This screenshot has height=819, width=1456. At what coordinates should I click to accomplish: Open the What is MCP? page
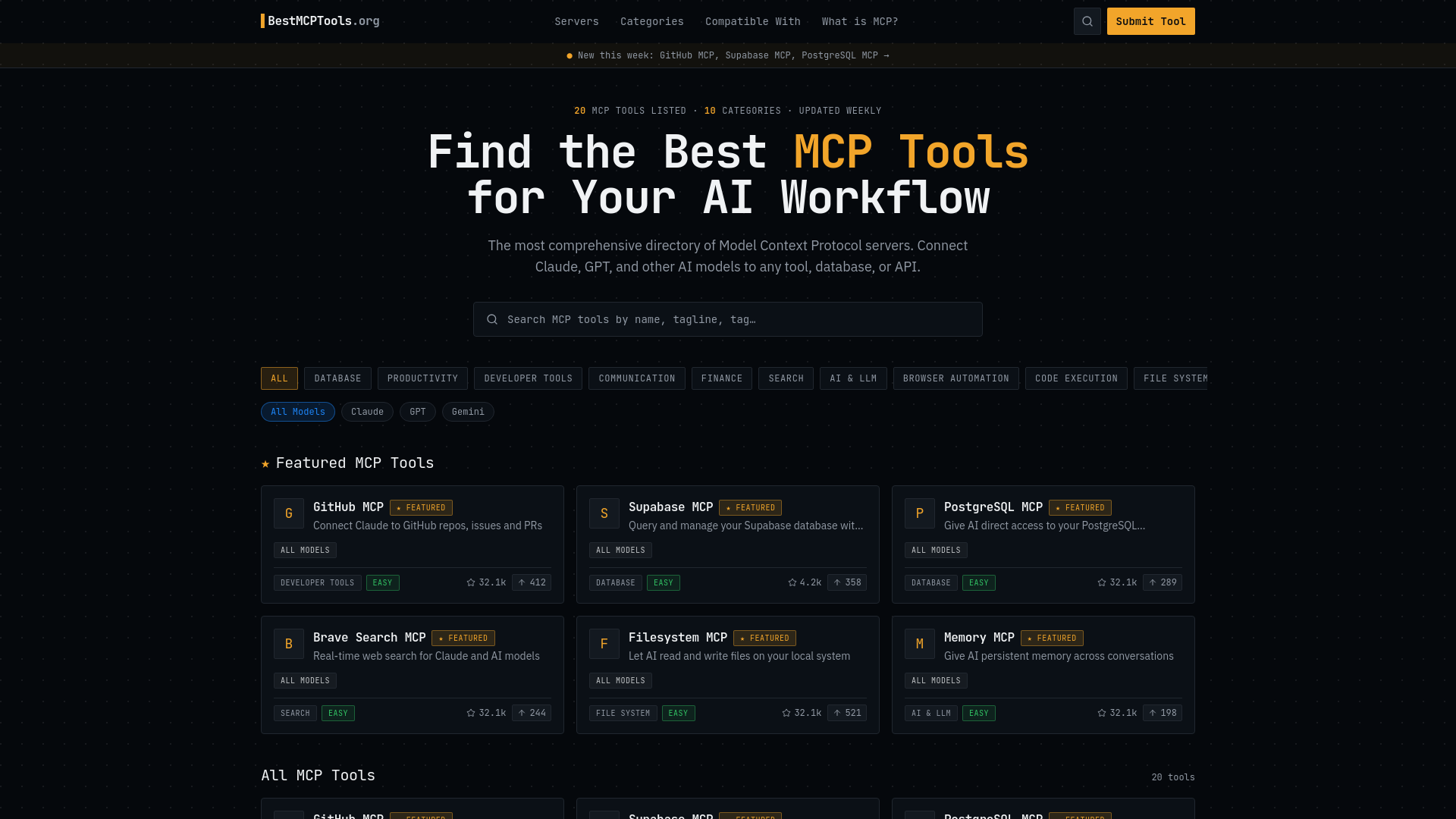point(860,21)
